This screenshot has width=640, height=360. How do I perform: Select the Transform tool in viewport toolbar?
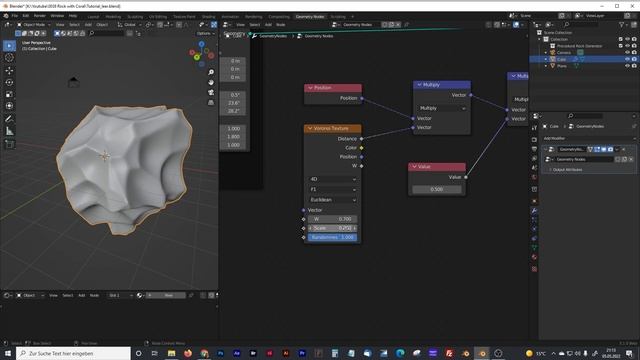pos(9,106)
